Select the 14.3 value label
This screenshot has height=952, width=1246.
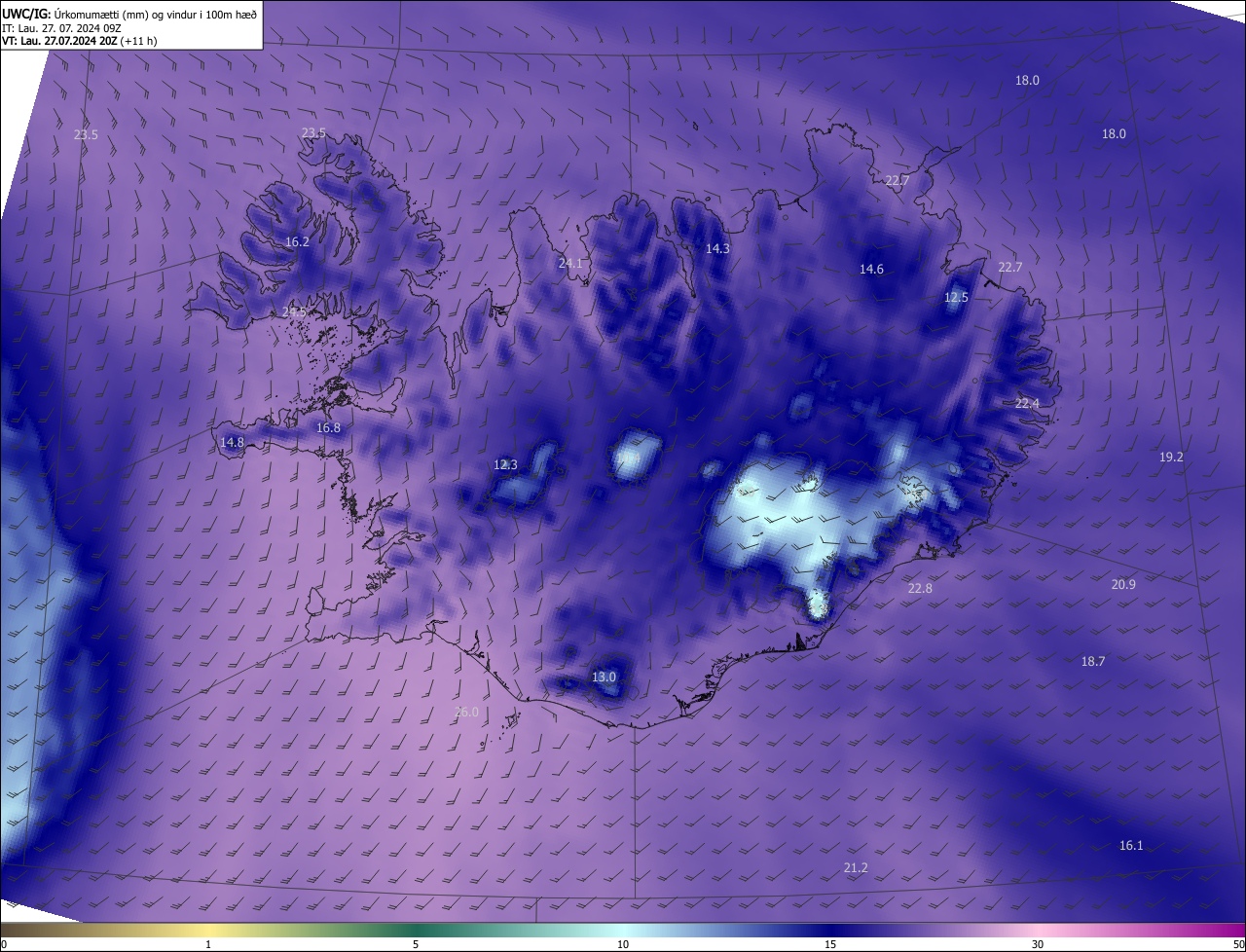pos(717,248)
